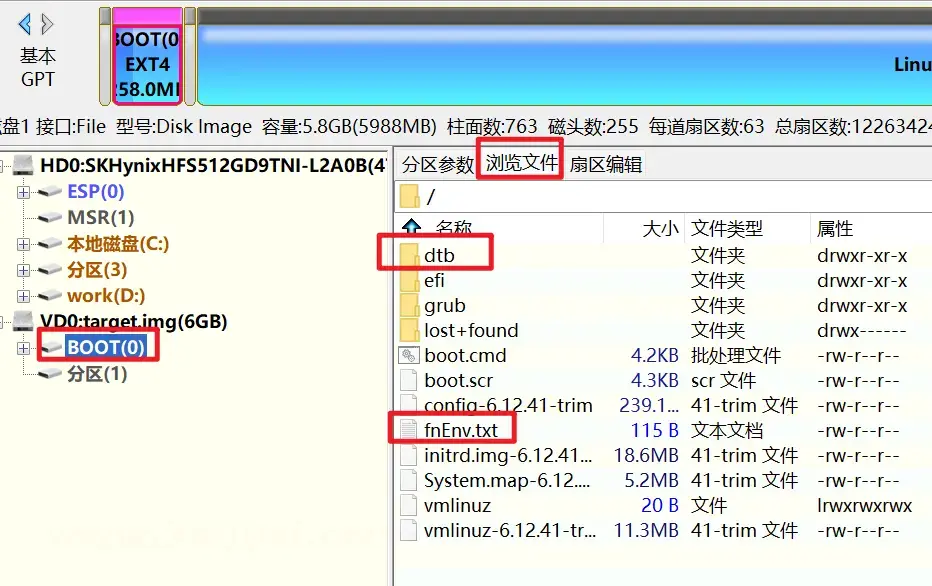932x586 pixels.
Task: Expand the local disk (C:) tree node
Action: 23,244
